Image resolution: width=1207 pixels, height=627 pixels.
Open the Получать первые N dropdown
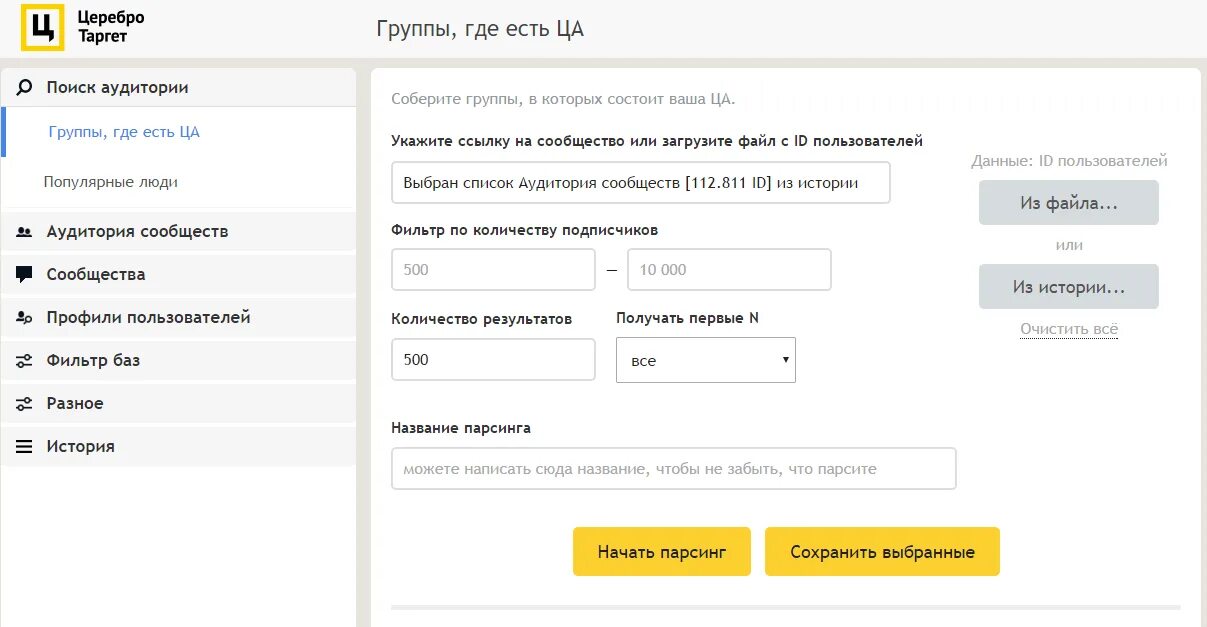coord(705,359)
